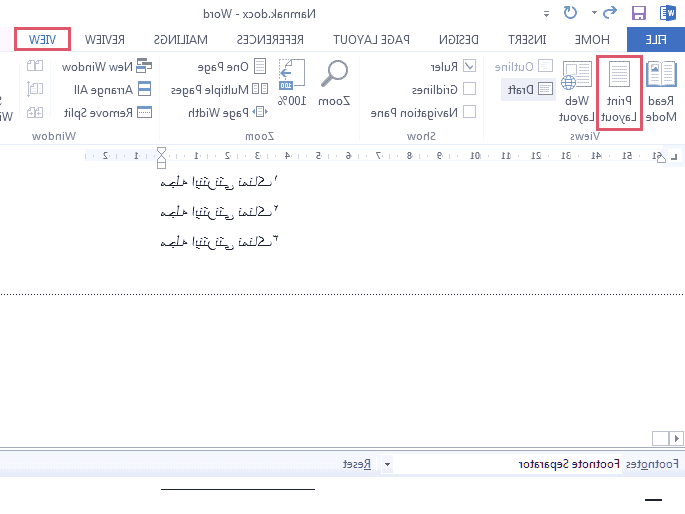
Task: Open the FILE tab
Action: click(x=655, y=39)
